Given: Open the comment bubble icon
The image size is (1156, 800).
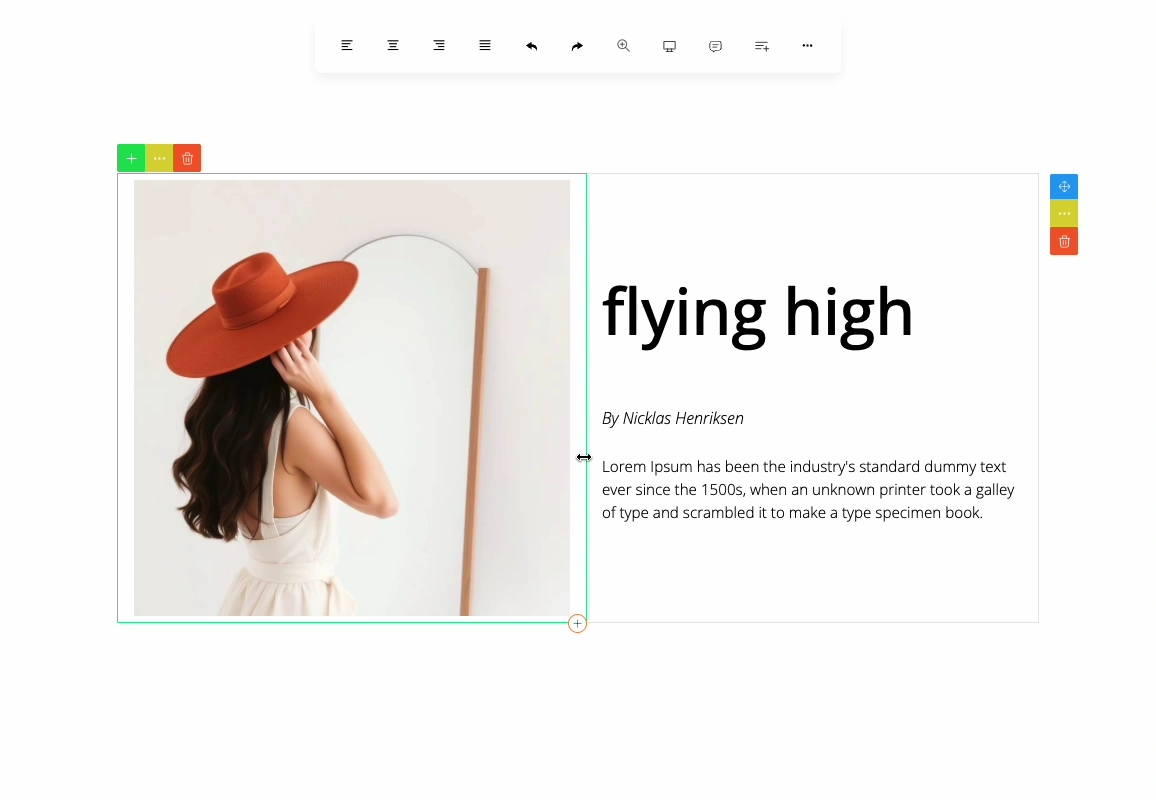Looking at the screenshot, I should [716, 46].
